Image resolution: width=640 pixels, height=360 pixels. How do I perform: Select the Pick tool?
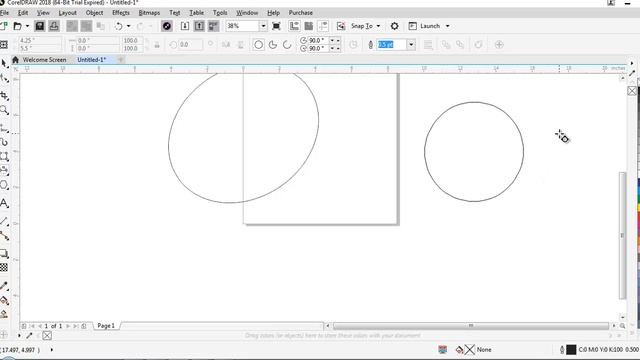pyautogui.click(x=4, y=64)
